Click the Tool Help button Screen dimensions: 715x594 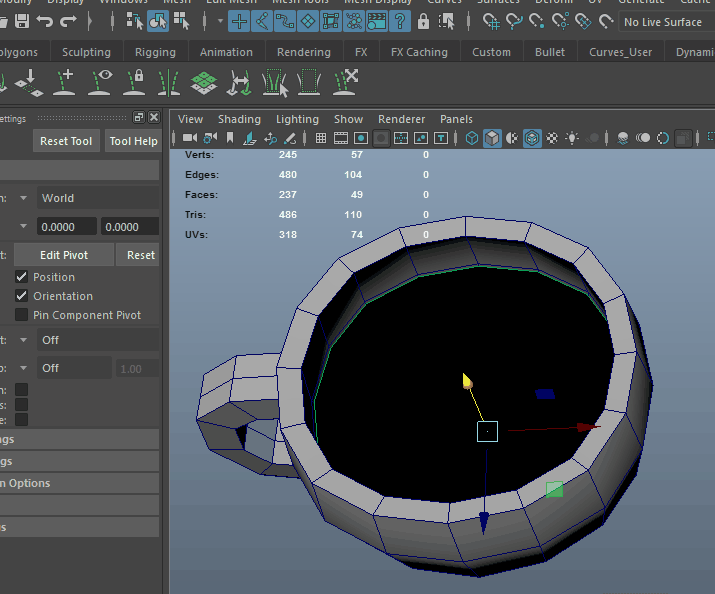pyautogui.click(x=133, y=141)
